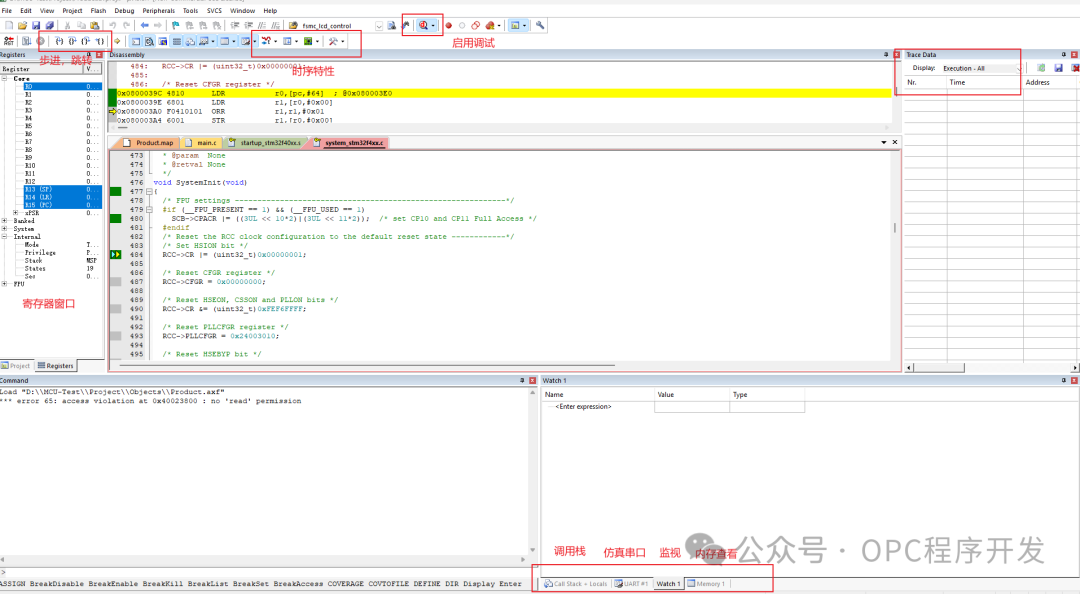Toggle auto-hide pin on Watch 1 panel

tap(1063, 380)
